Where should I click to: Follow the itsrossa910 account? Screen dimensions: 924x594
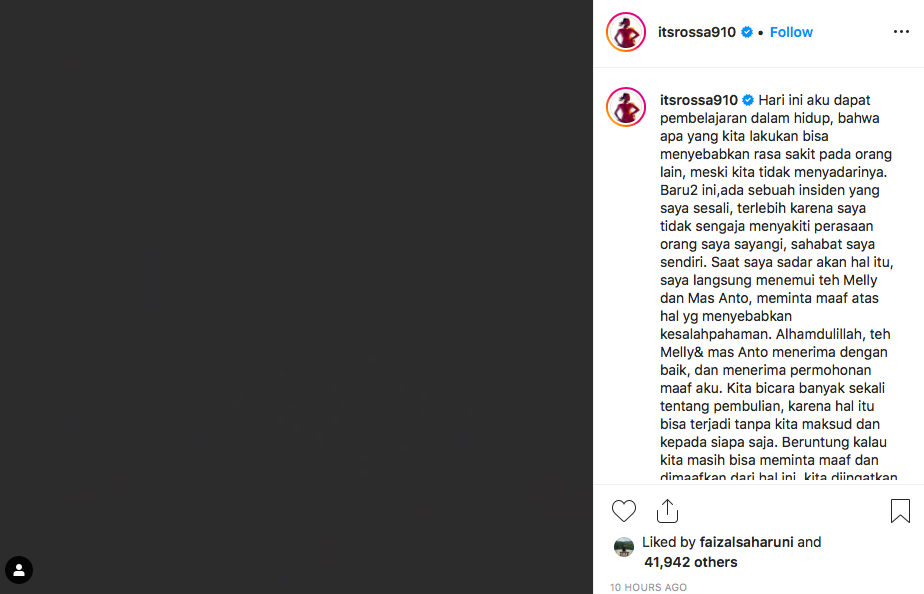[791, 32]
